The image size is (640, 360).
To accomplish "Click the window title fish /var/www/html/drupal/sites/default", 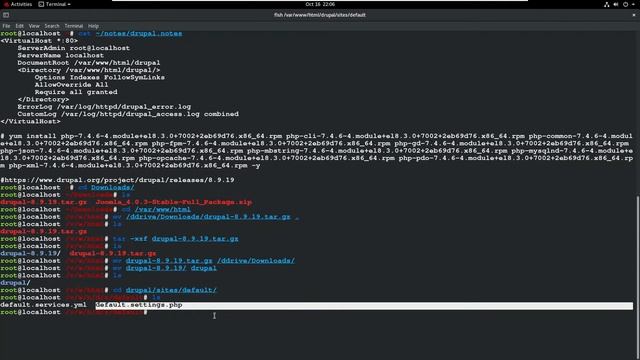I will pos(320,15).
